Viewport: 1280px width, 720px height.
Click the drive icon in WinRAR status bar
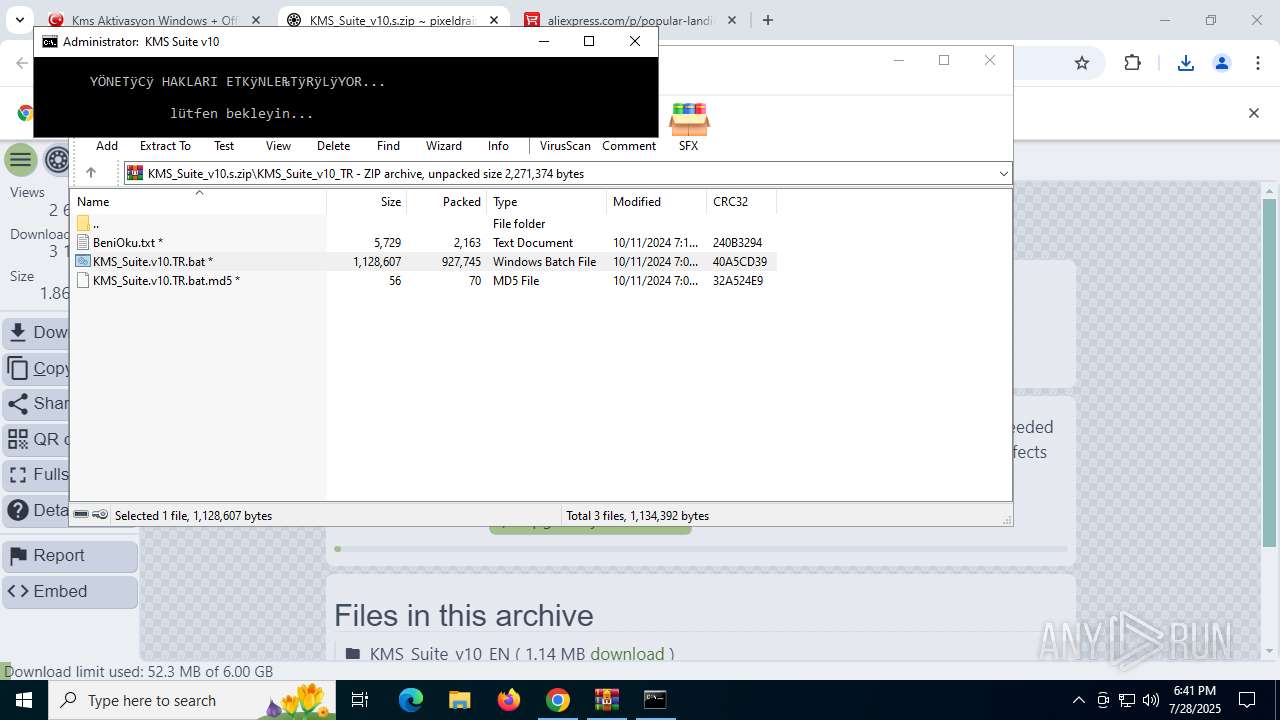(x=81, y=515)
